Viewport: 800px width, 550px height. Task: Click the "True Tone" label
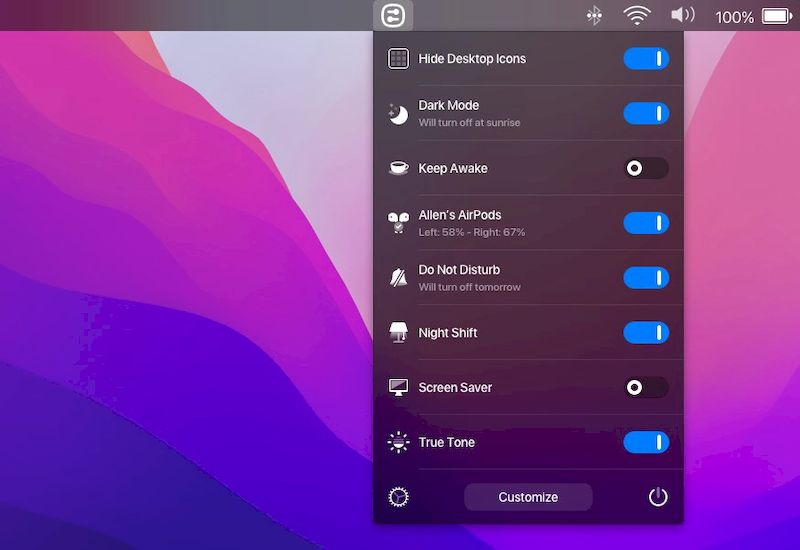point(446,442)
